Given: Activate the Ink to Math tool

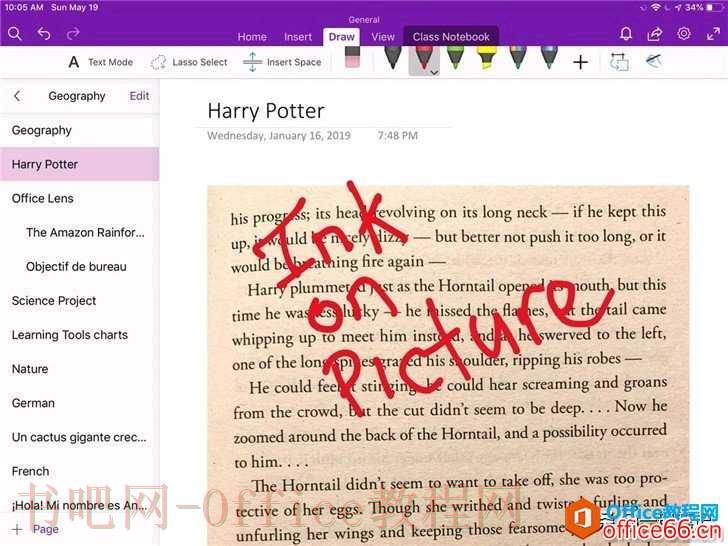Looking at the screenshot, I should pos(654,61).
